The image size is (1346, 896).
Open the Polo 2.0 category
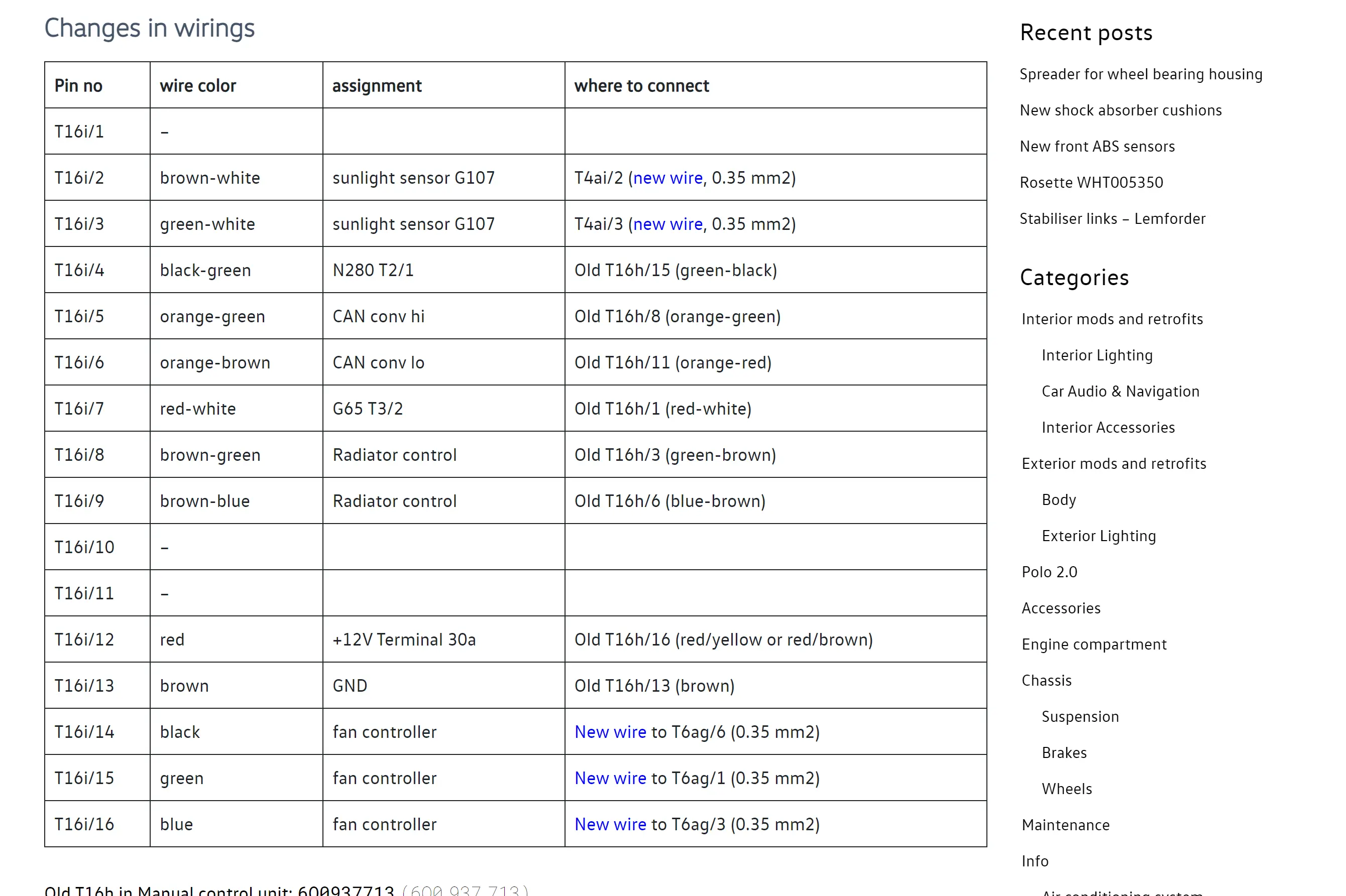click(1049, 572)
